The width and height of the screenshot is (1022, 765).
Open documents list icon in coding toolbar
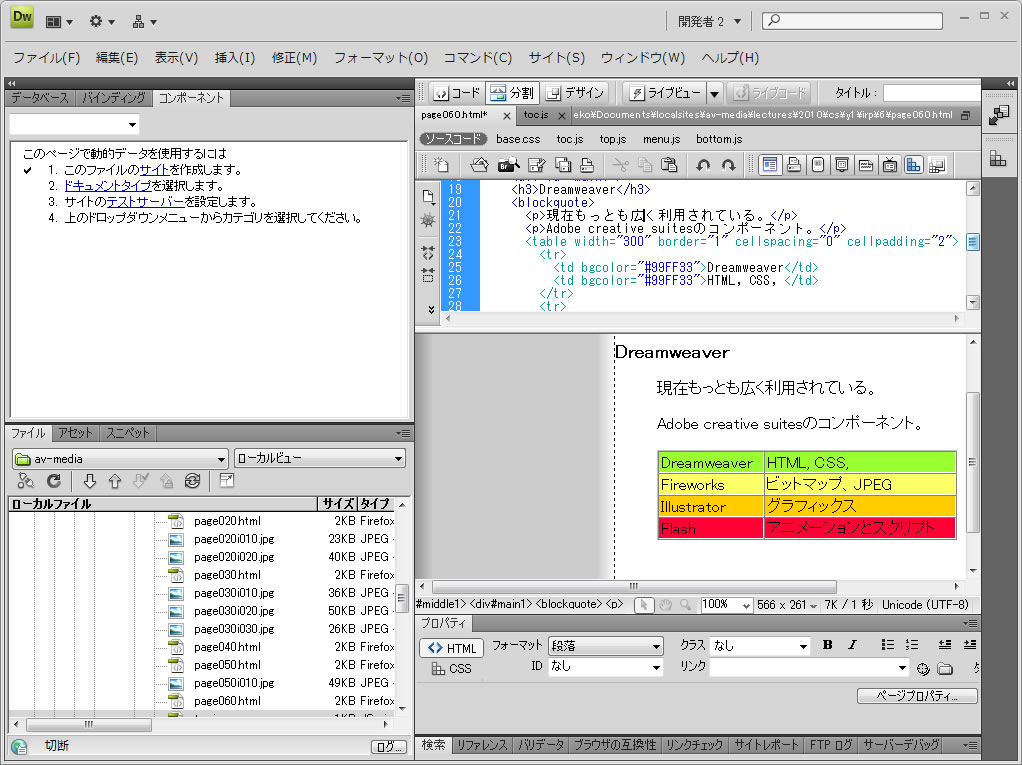428,196
